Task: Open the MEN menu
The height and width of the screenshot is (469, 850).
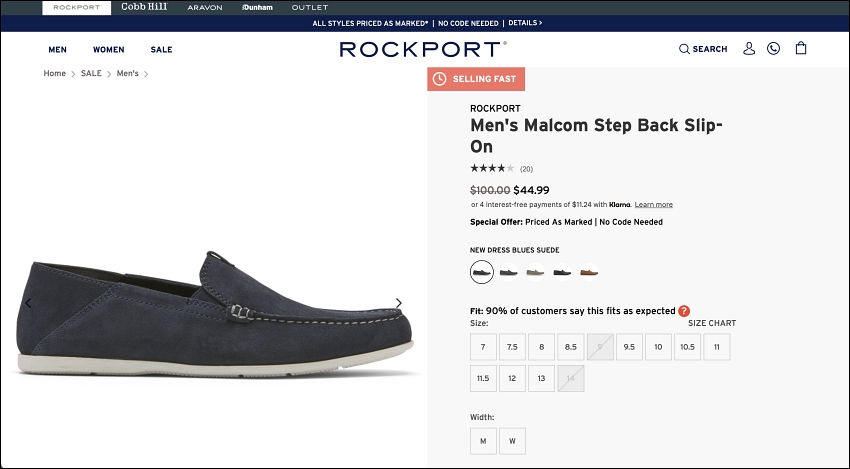Action: [x=57, y=49]
